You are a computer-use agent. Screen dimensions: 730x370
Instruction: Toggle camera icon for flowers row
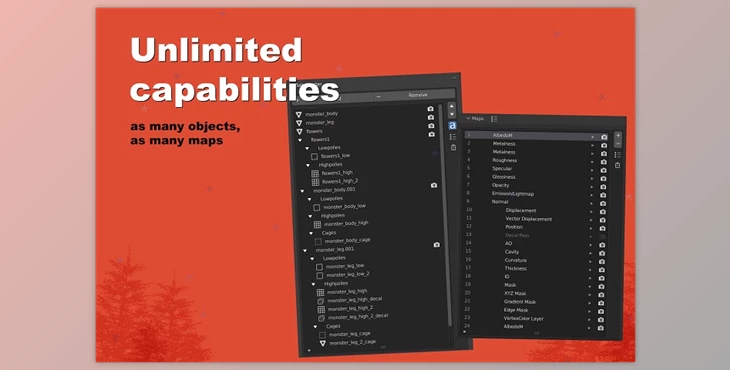click(431, 126)
